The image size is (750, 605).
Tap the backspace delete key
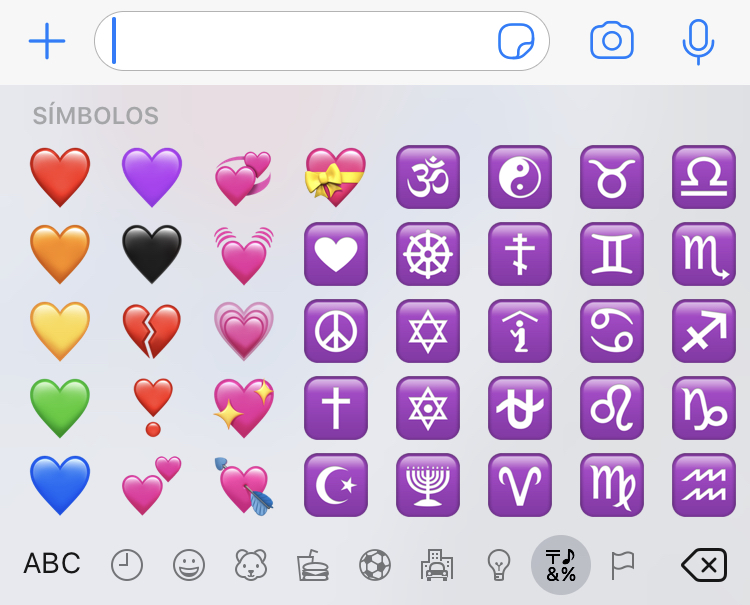click(704, 565)
